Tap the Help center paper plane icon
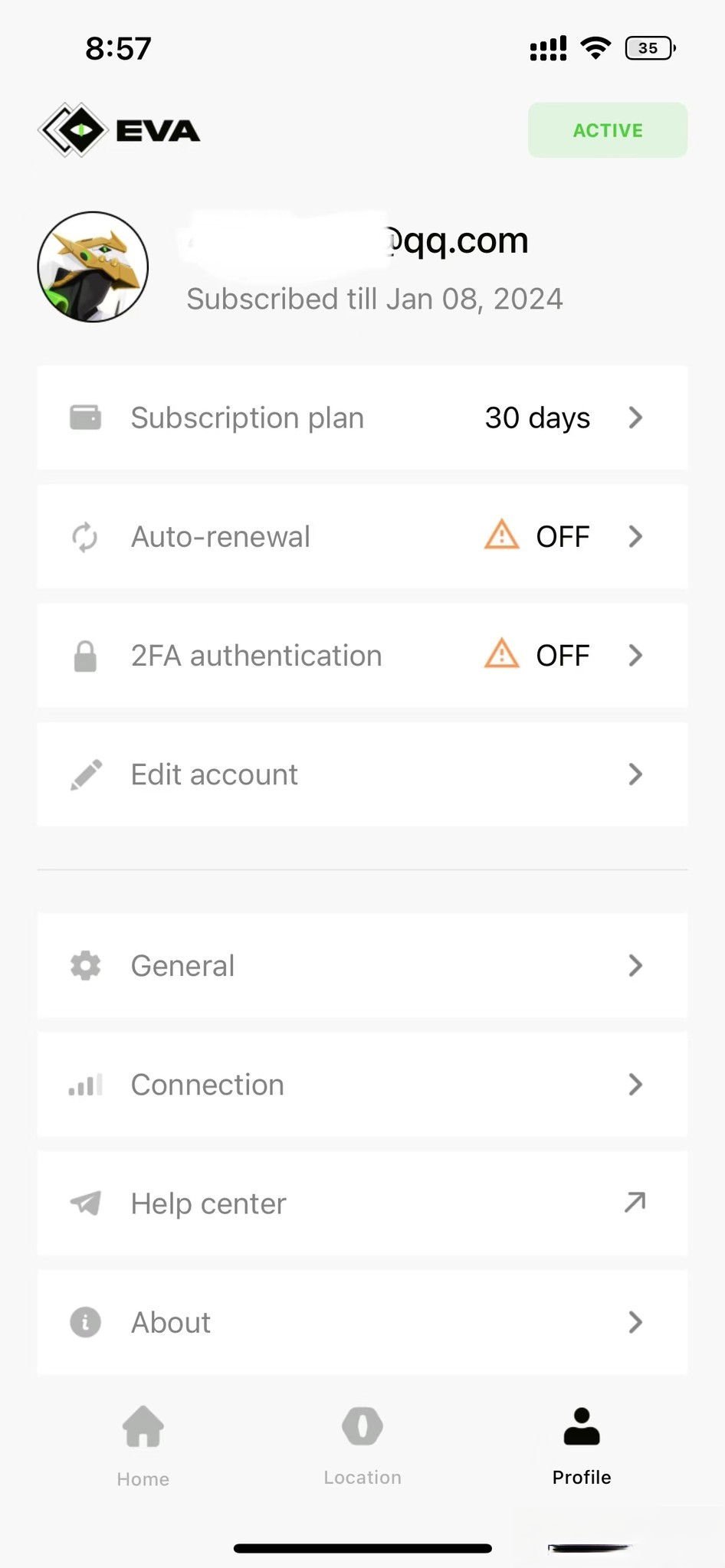 [85, 1203]
